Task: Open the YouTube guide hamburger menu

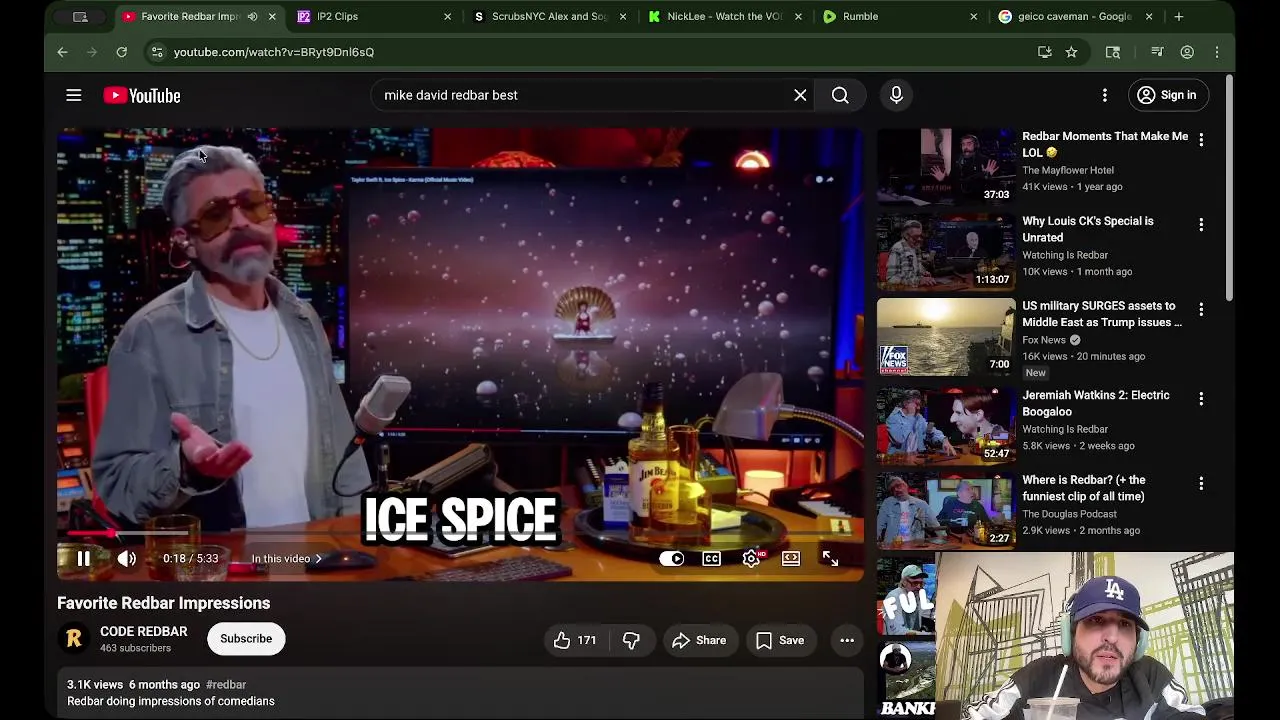Action: tap(73, 96)
